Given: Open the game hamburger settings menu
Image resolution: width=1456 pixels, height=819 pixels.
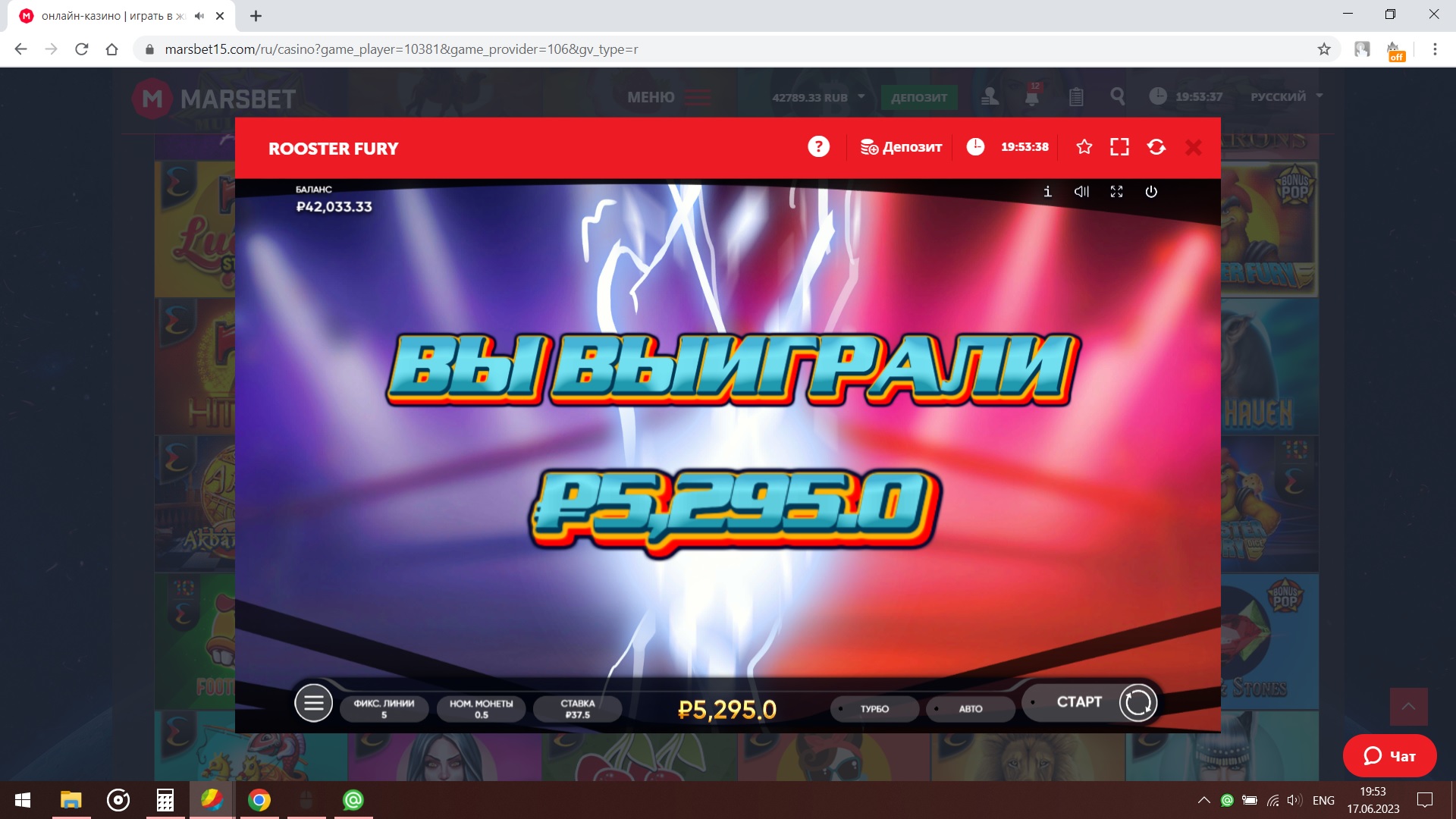Looking at the screenshot, I should click(313, 703).
